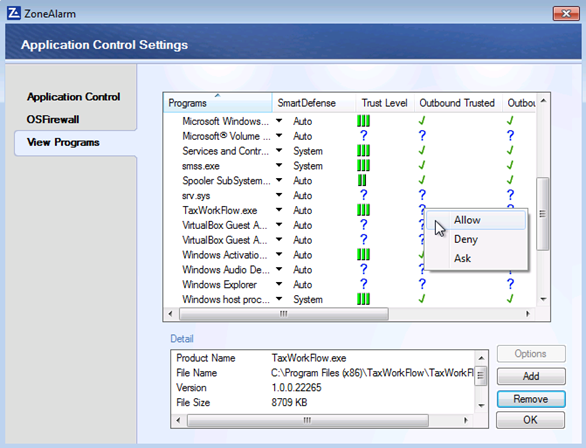The width and height of the screenshot is (586, 448).
Task: Click Outbound Trusted checkmark for Windows host proc row
Action: click(422, 299)
